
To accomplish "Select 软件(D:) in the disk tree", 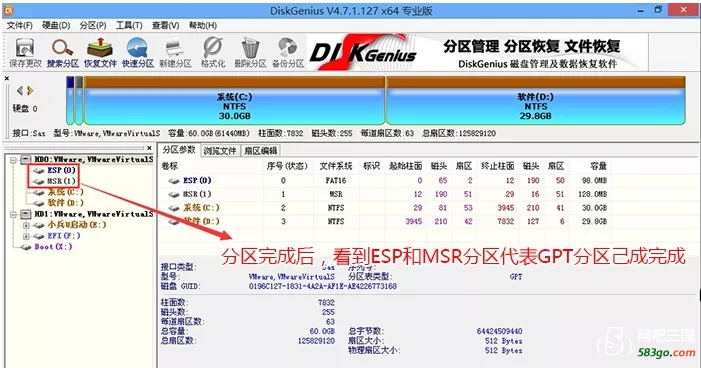I will point(65,203).
